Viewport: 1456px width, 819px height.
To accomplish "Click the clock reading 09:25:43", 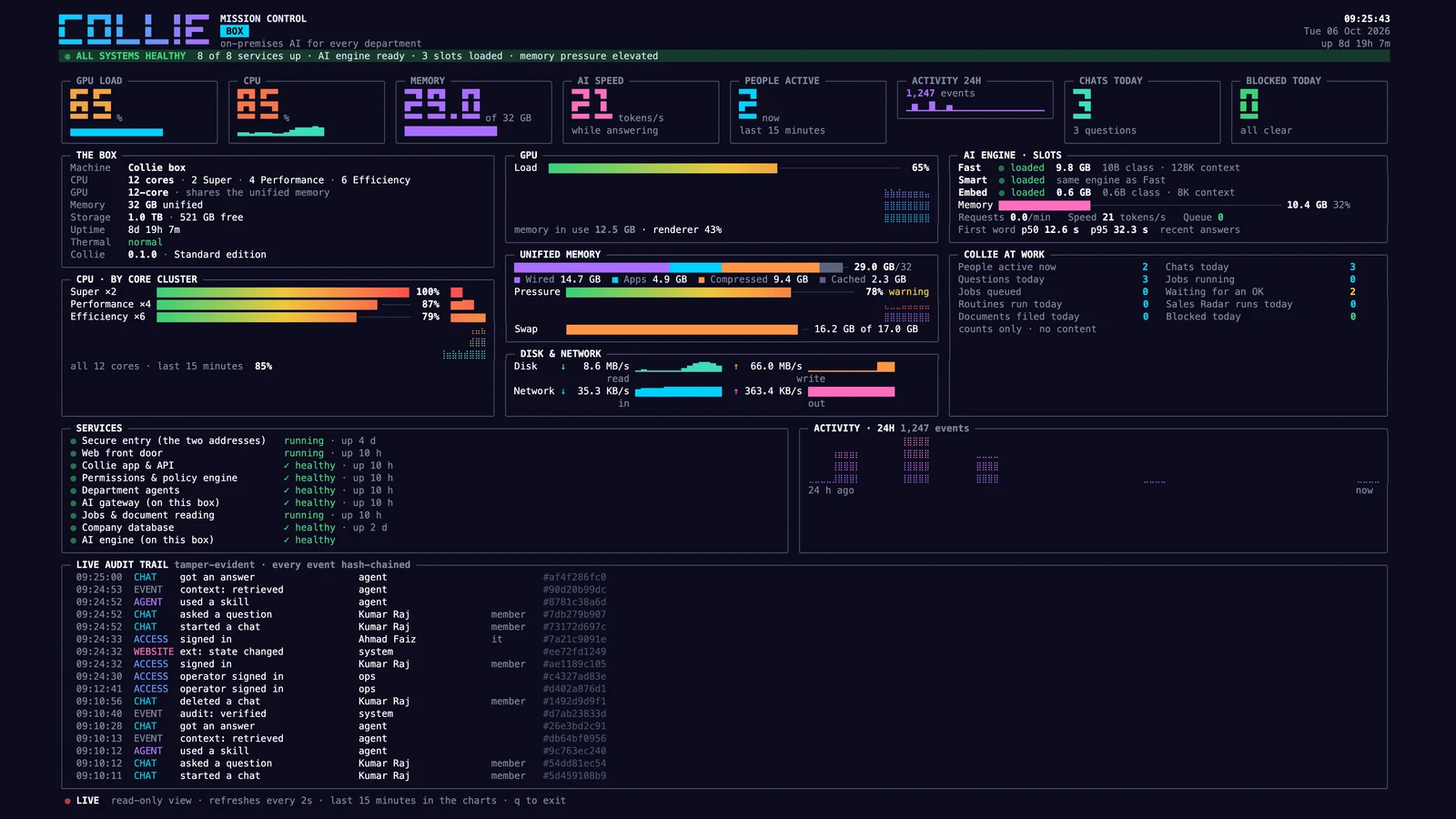I will click(1367, 19).
